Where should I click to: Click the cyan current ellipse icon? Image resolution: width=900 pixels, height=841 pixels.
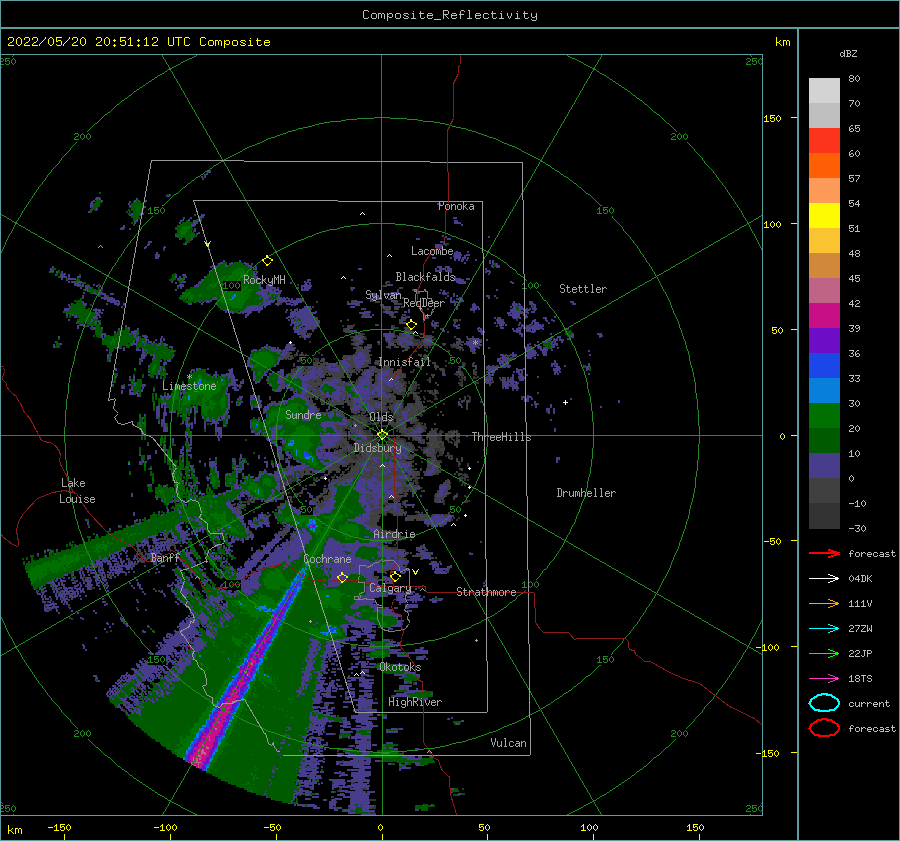click(824, 703)
